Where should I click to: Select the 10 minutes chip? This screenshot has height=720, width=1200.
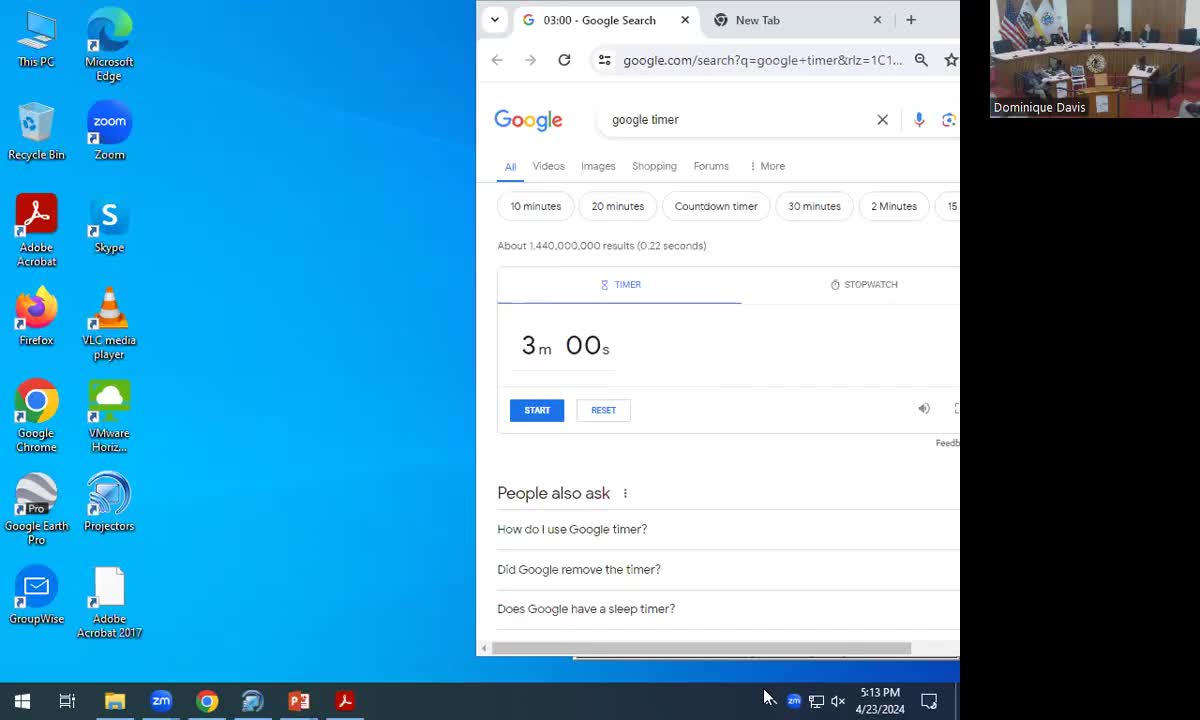[535, 206]
